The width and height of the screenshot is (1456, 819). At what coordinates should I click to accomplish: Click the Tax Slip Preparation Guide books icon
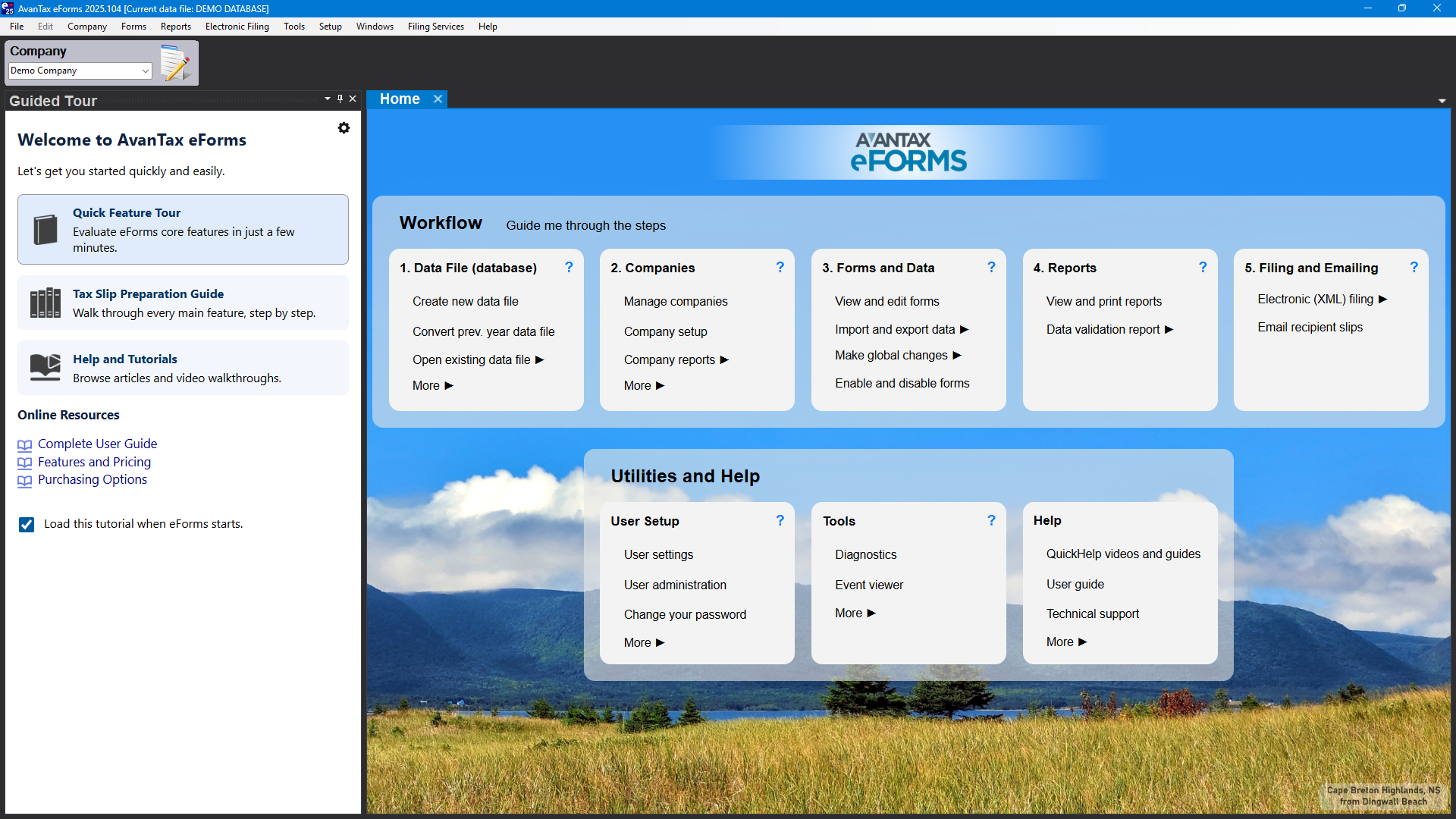(x=45, y=303)
